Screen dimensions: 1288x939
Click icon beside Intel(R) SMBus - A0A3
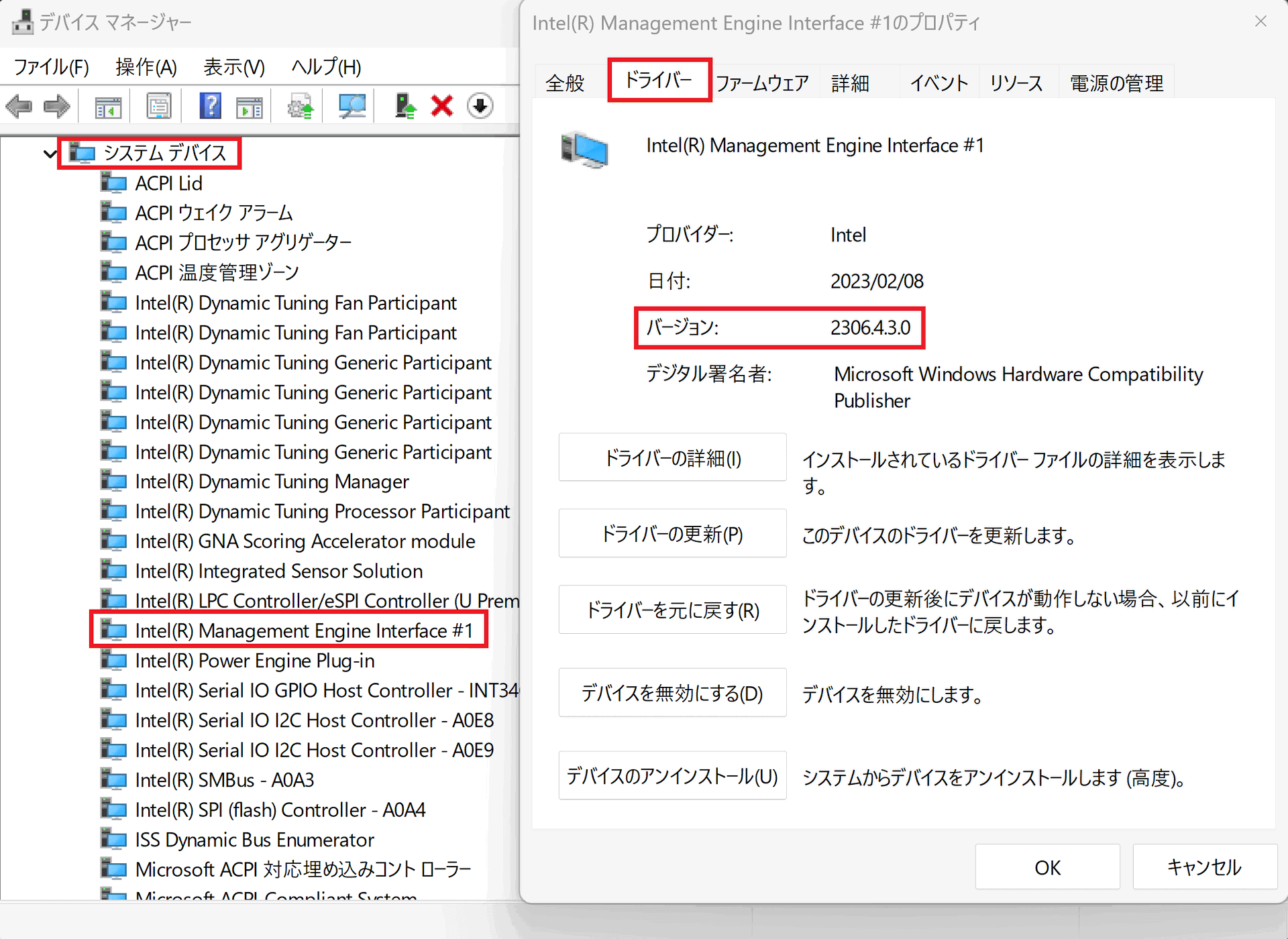click(114, 779)
